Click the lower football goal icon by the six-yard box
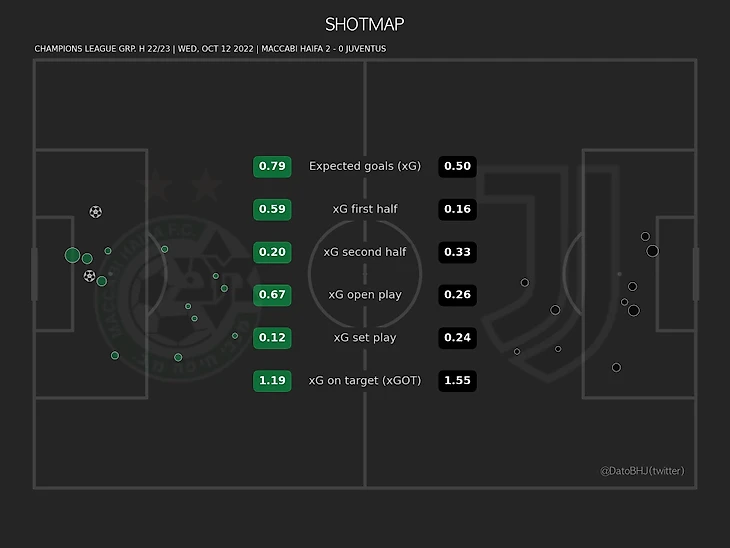Viewport: 730px width, 548px height. [89, 276]
